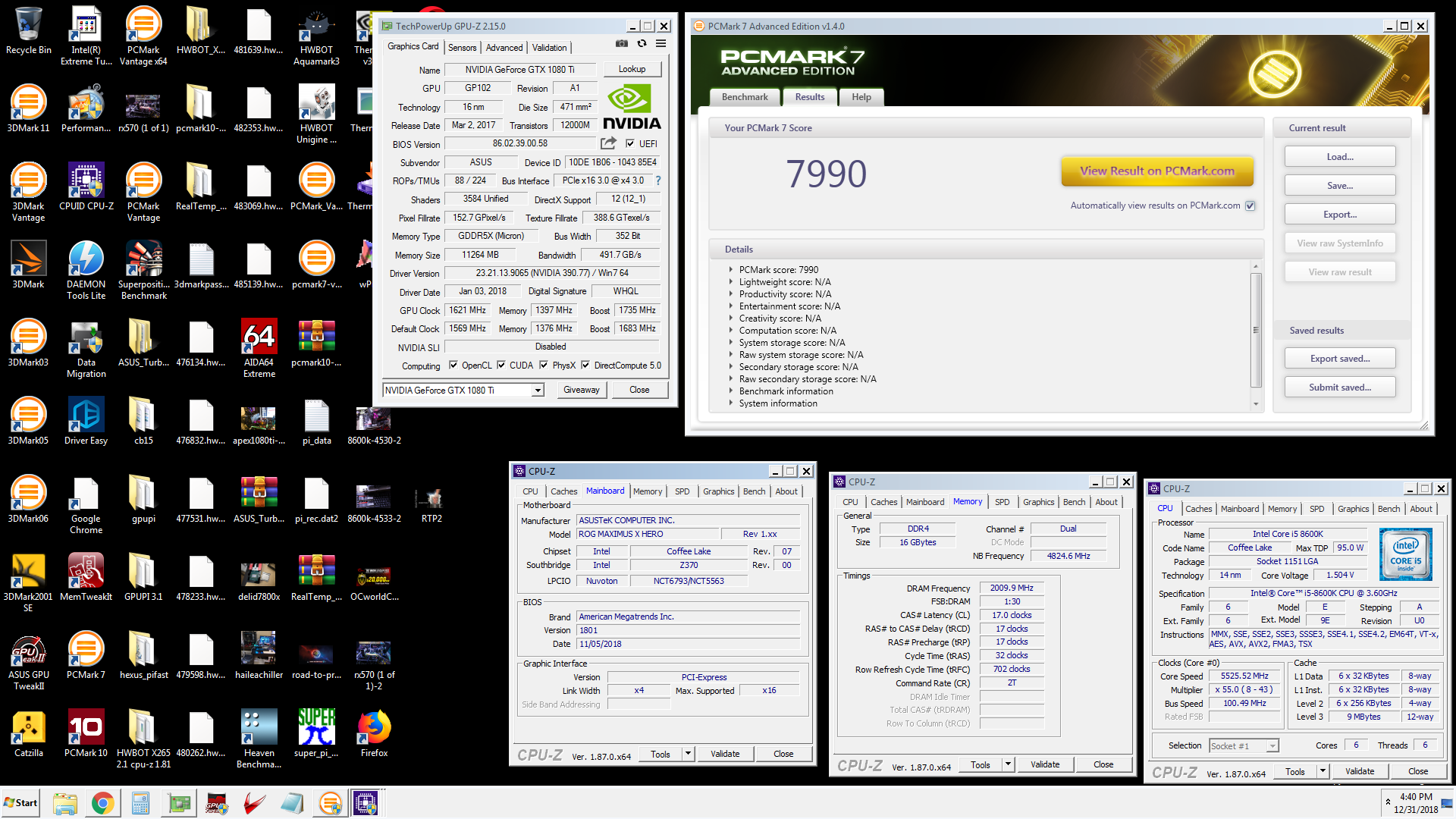
Task: Select the MemTweakIt desktop icon
Action: (86, 579)
